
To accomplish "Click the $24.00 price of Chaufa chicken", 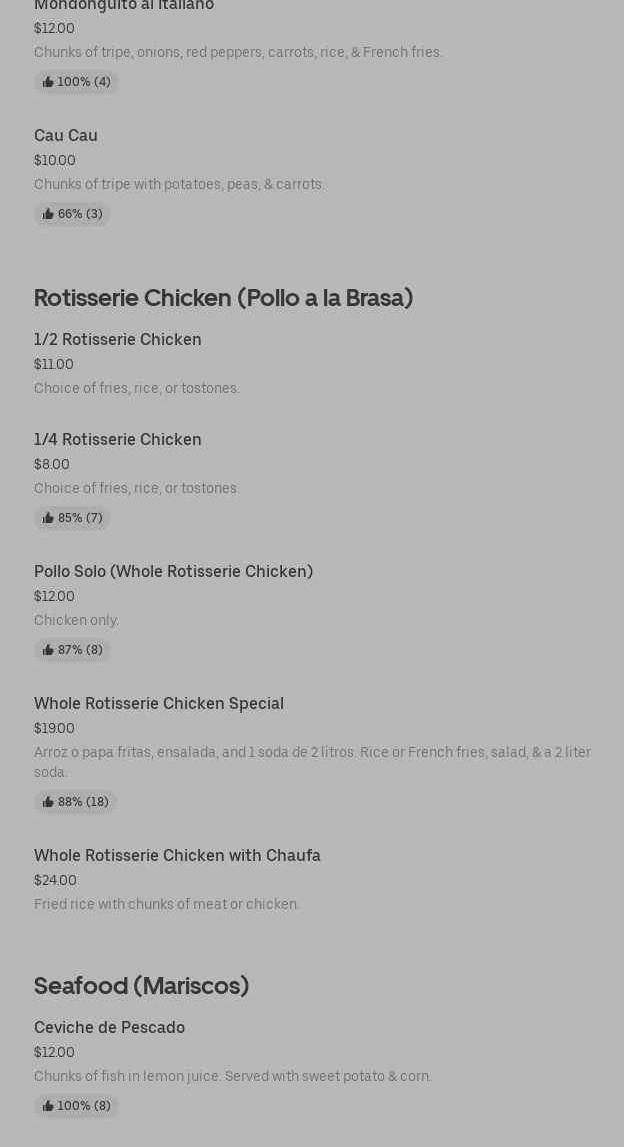I will (x=55, y=880).
